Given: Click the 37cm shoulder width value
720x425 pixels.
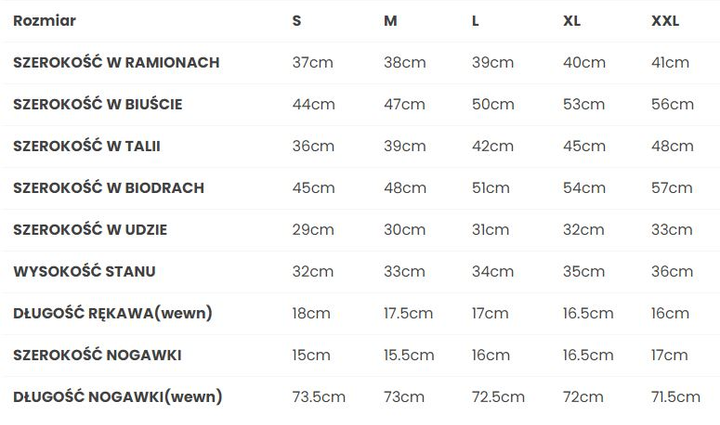Looking at the screenshot, I should click(x=313, y=62).
